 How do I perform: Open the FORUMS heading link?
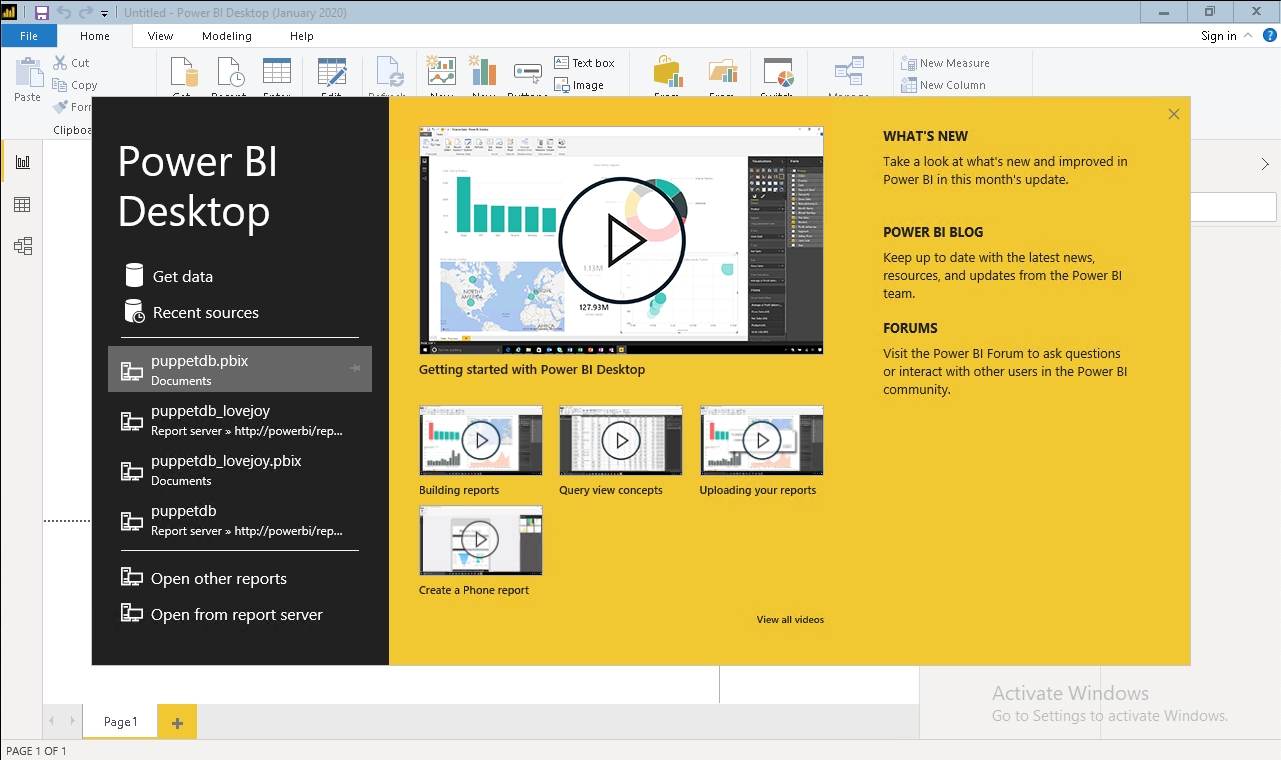tap(910, 328)
